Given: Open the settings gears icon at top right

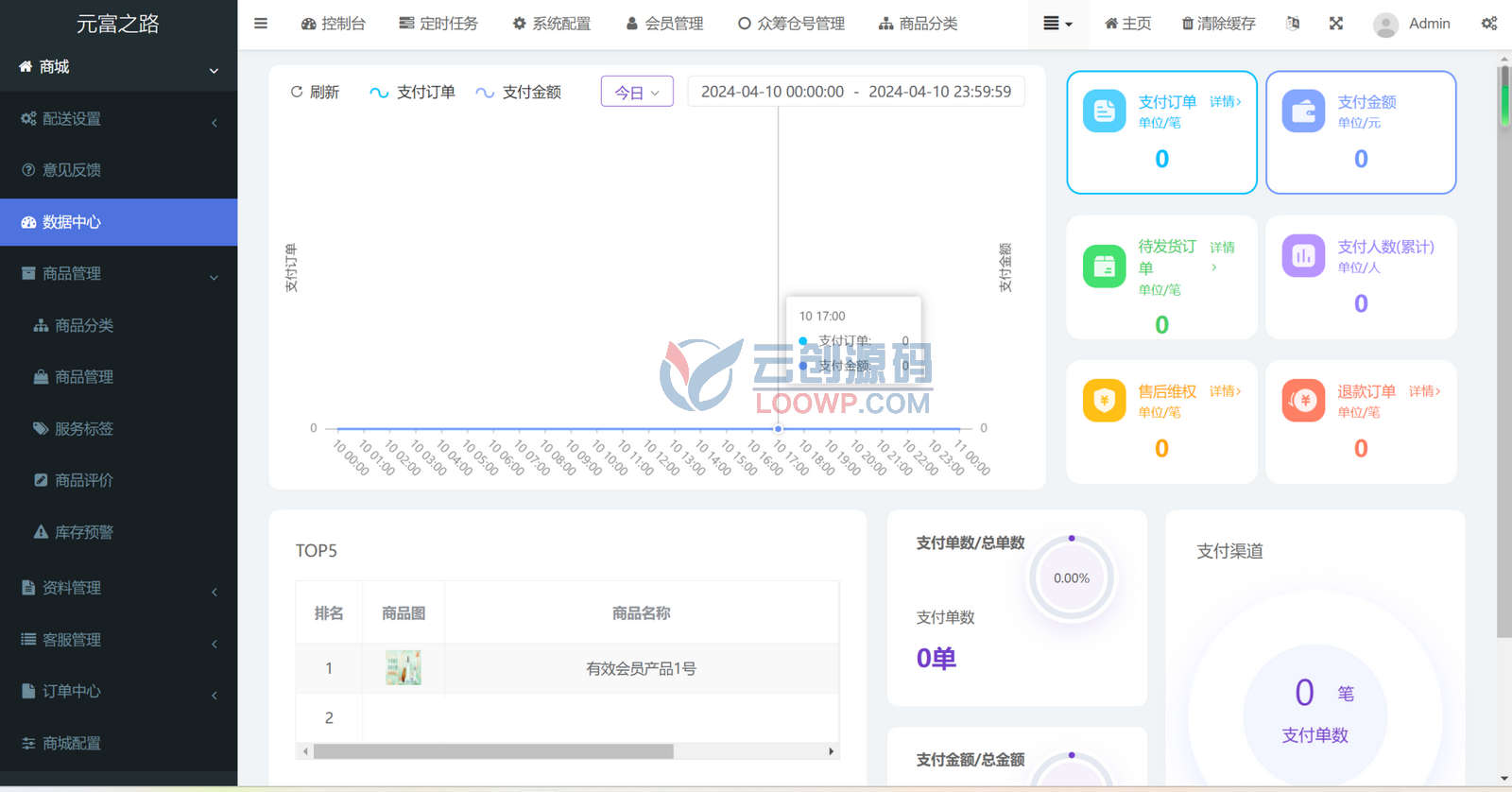Looking at the screenshot, I should click(x=1489, y=24).
